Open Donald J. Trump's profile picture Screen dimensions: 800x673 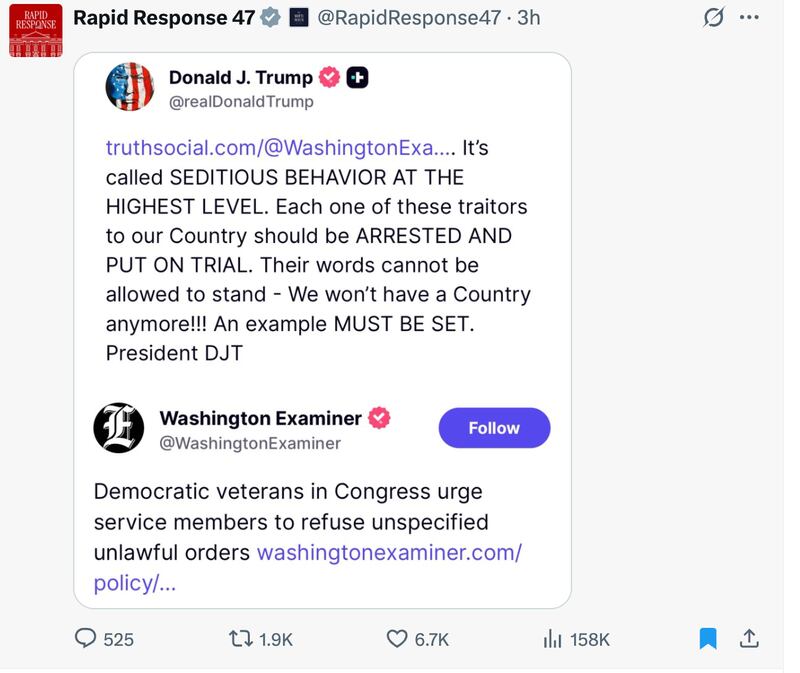(x=126, y=86)
